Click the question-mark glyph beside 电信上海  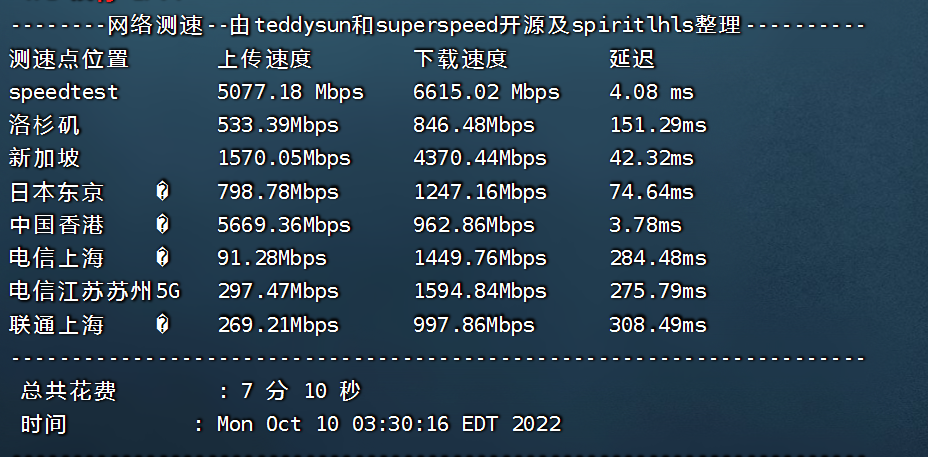tap(163, 258)
